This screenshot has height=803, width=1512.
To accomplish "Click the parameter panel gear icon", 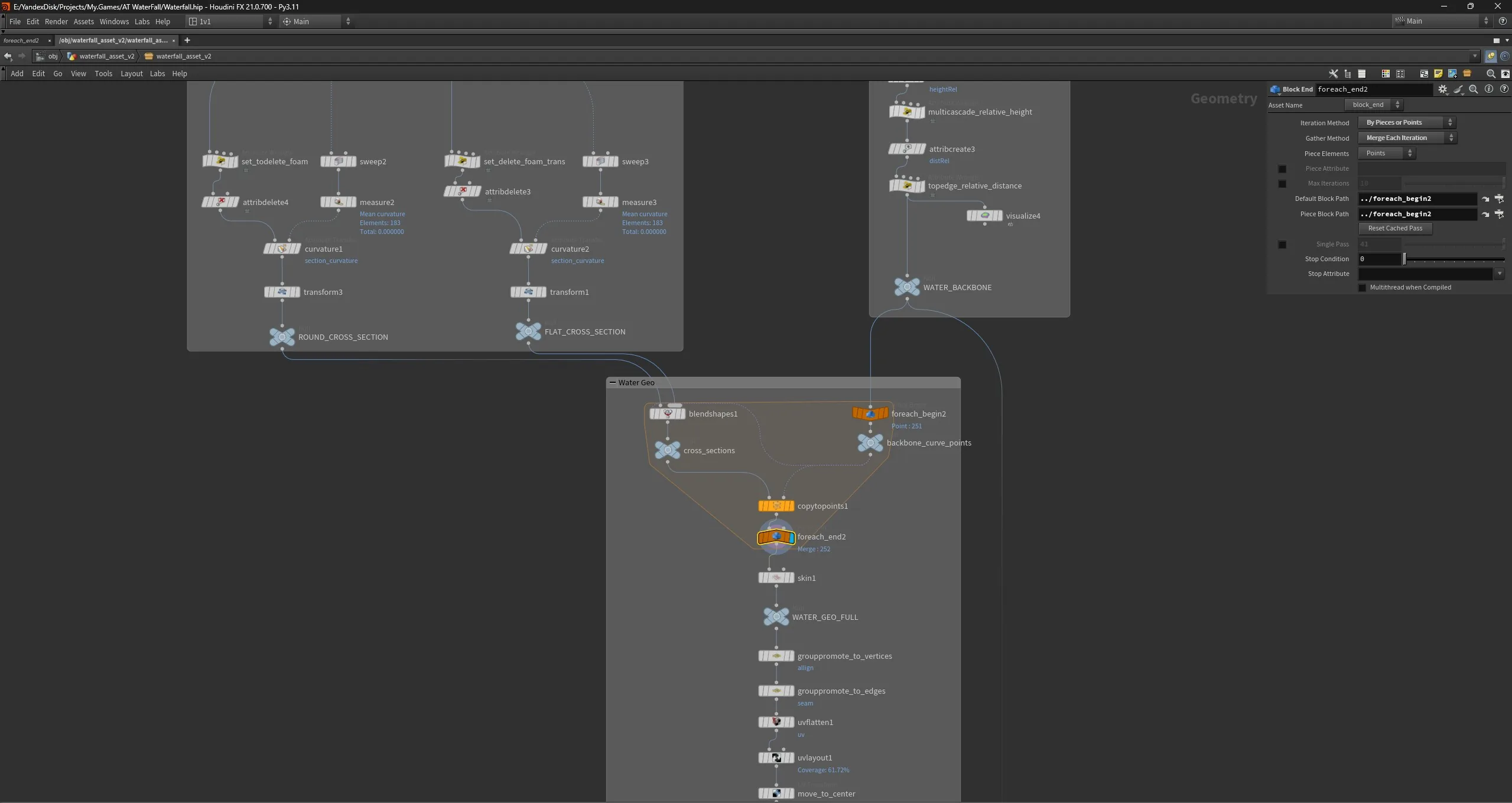I will pos(1443,89).
